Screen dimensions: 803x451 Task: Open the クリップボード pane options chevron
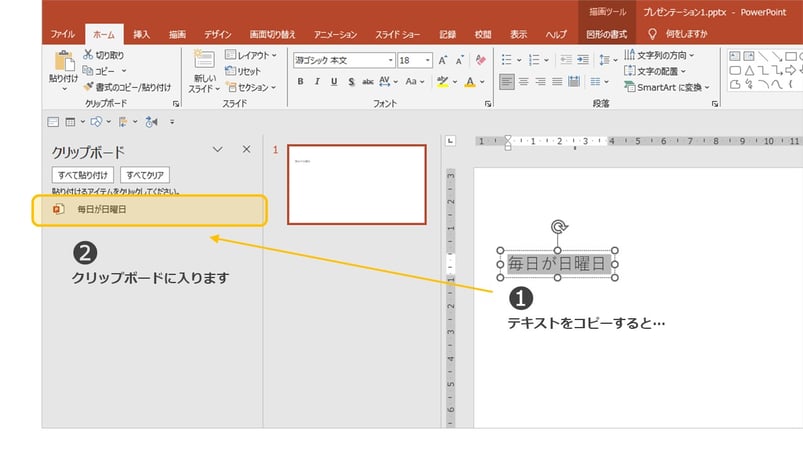coord(218,149)
